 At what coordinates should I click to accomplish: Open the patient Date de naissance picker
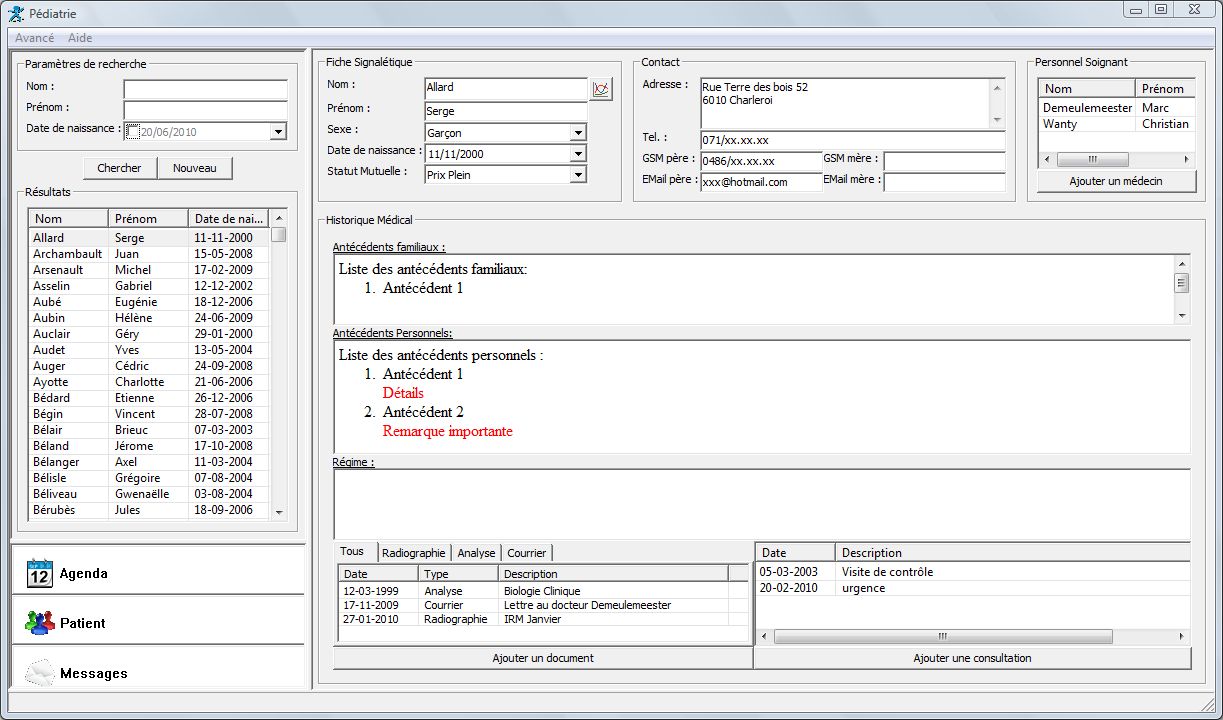(x=578, y=154)
